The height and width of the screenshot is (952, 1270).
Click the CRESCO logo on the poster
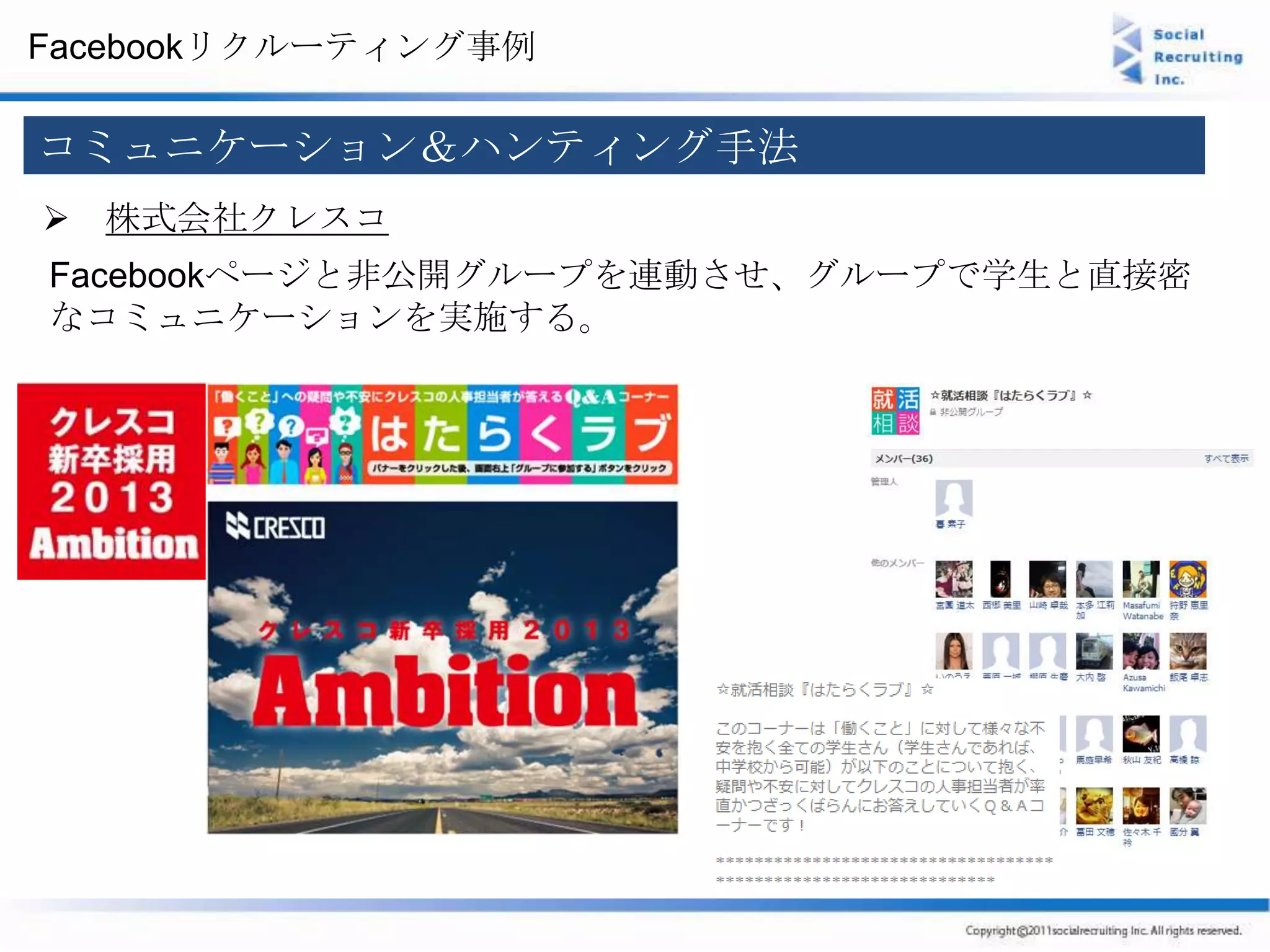point(275,527)
